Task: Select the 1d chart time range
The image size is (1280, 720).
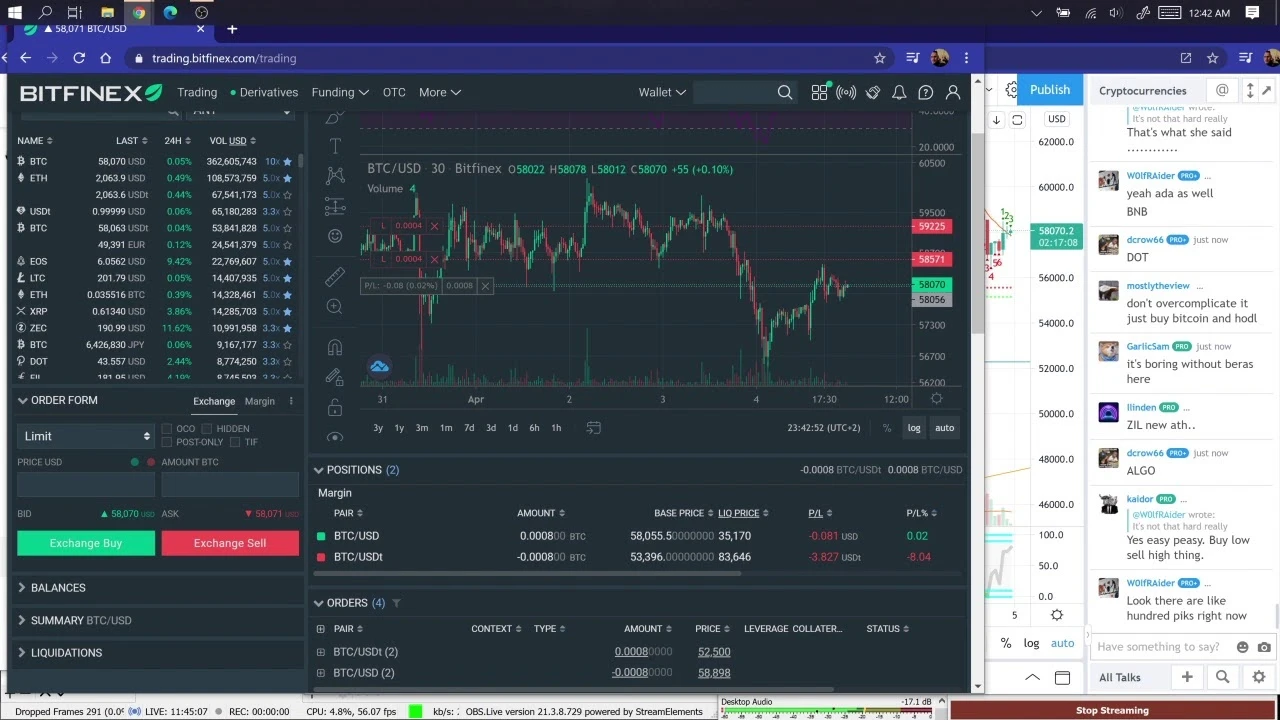Action: 513,428
